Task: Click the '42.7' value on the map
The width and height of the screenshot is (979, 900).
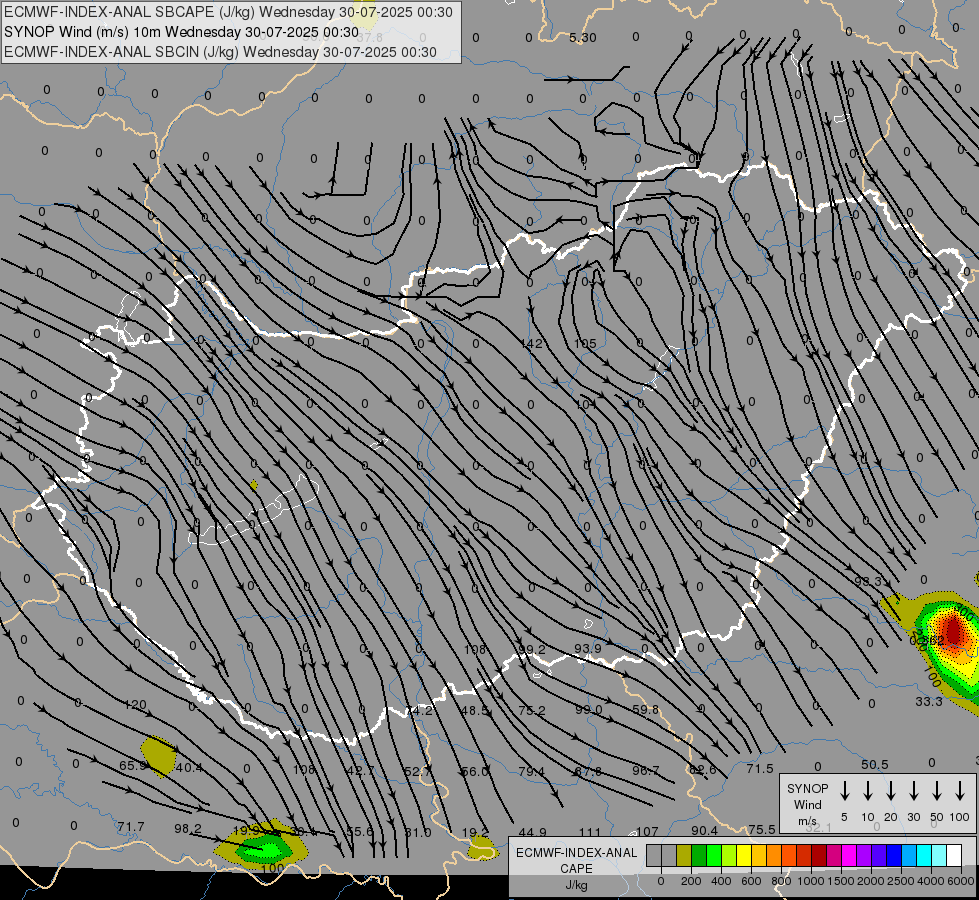Action: 360,770
